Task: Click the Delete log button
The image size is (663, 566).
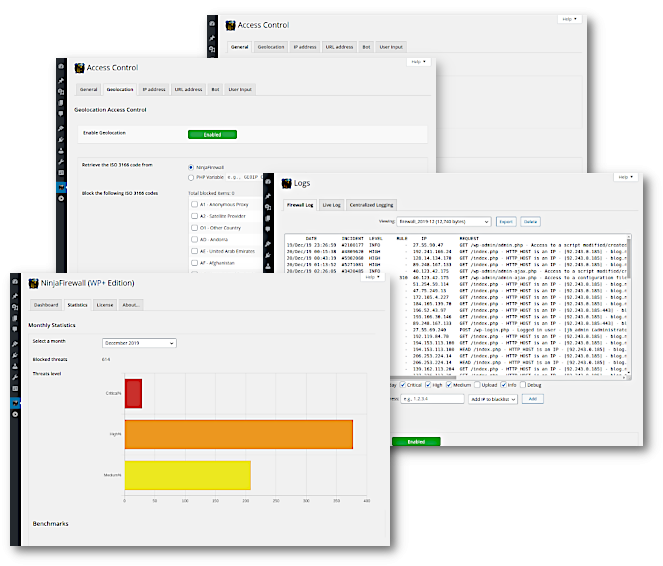Action: pos(530,221)
